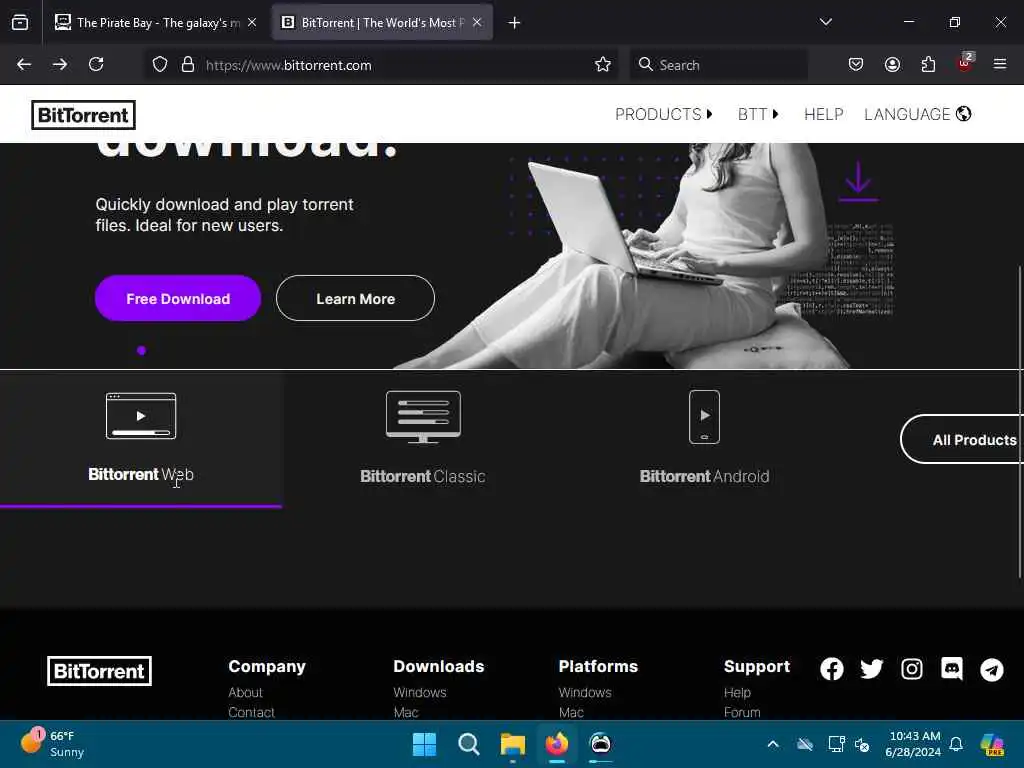Image resolution: width=1024 pixels, height=768 pixels.
Task: Open weather widget showing 66°F Sunny
Action: tap(52, 744)
